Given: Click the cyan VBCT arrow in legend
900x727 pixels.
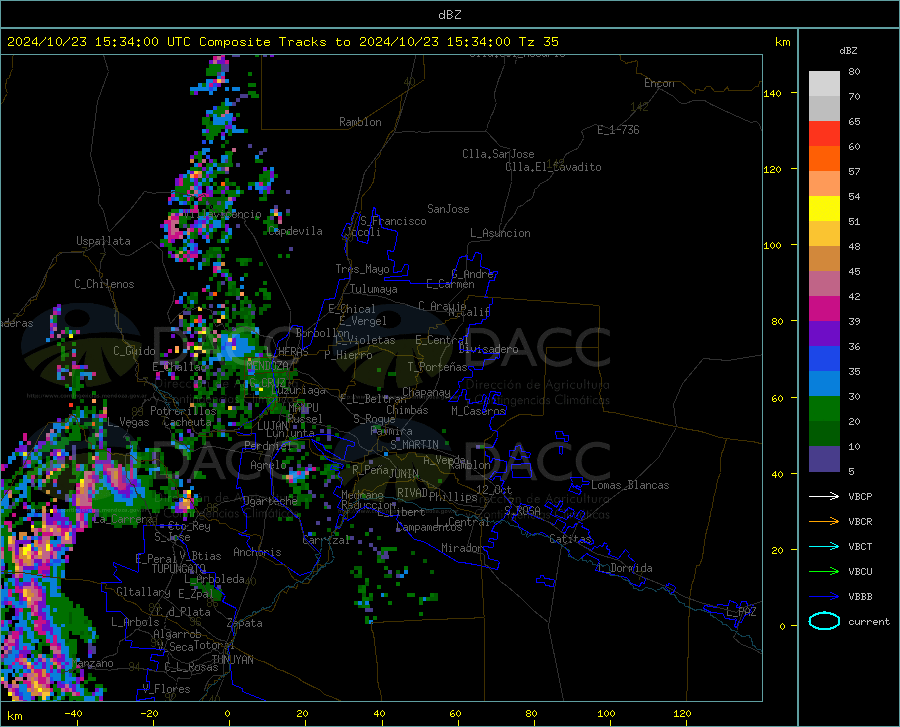Looking at the screenshot, I should coord(824,546).
